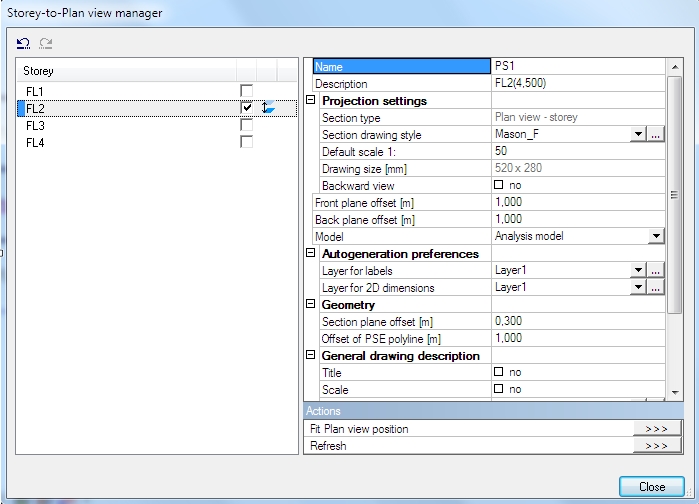699x504 pixels.
Task: Enable the Title checkbox
Action: click(500, 372)
